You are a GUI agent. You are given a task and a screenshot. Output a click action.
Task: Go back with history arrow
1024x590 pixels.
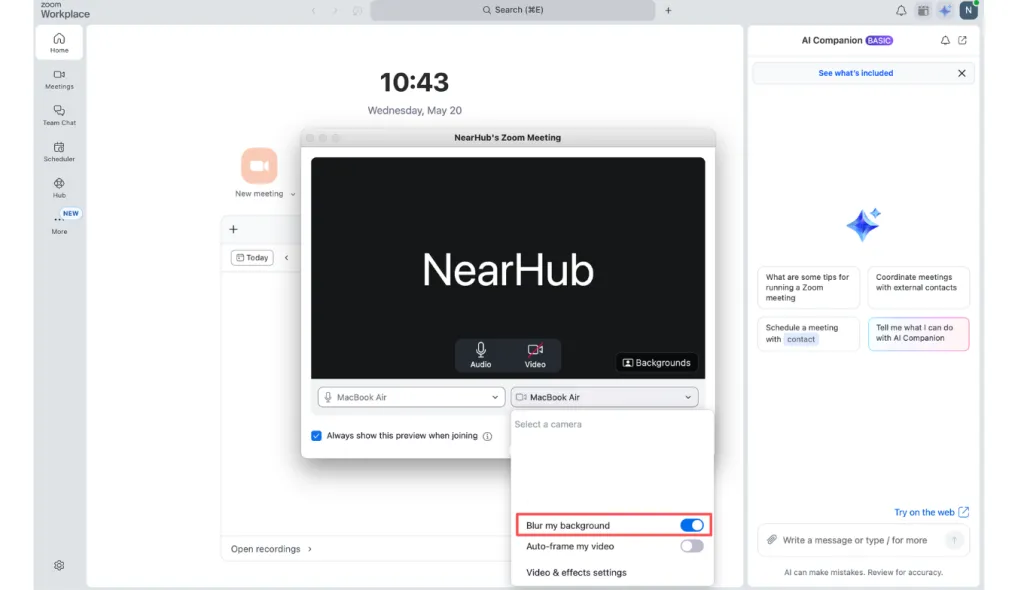[x=313, y=10]
